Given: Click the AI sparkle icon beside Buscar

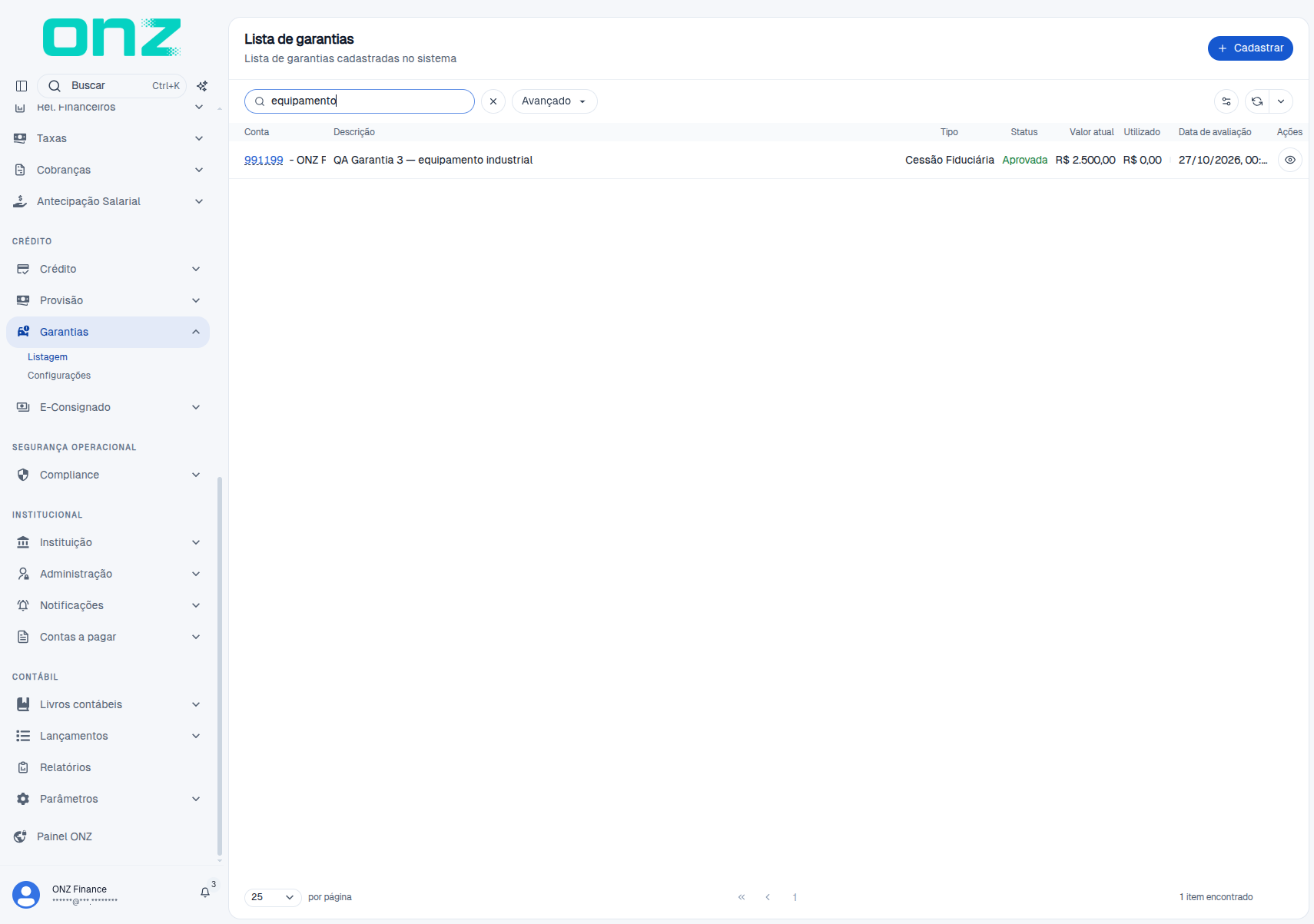Looking at the screenshot, I should [x=202, y=86].
